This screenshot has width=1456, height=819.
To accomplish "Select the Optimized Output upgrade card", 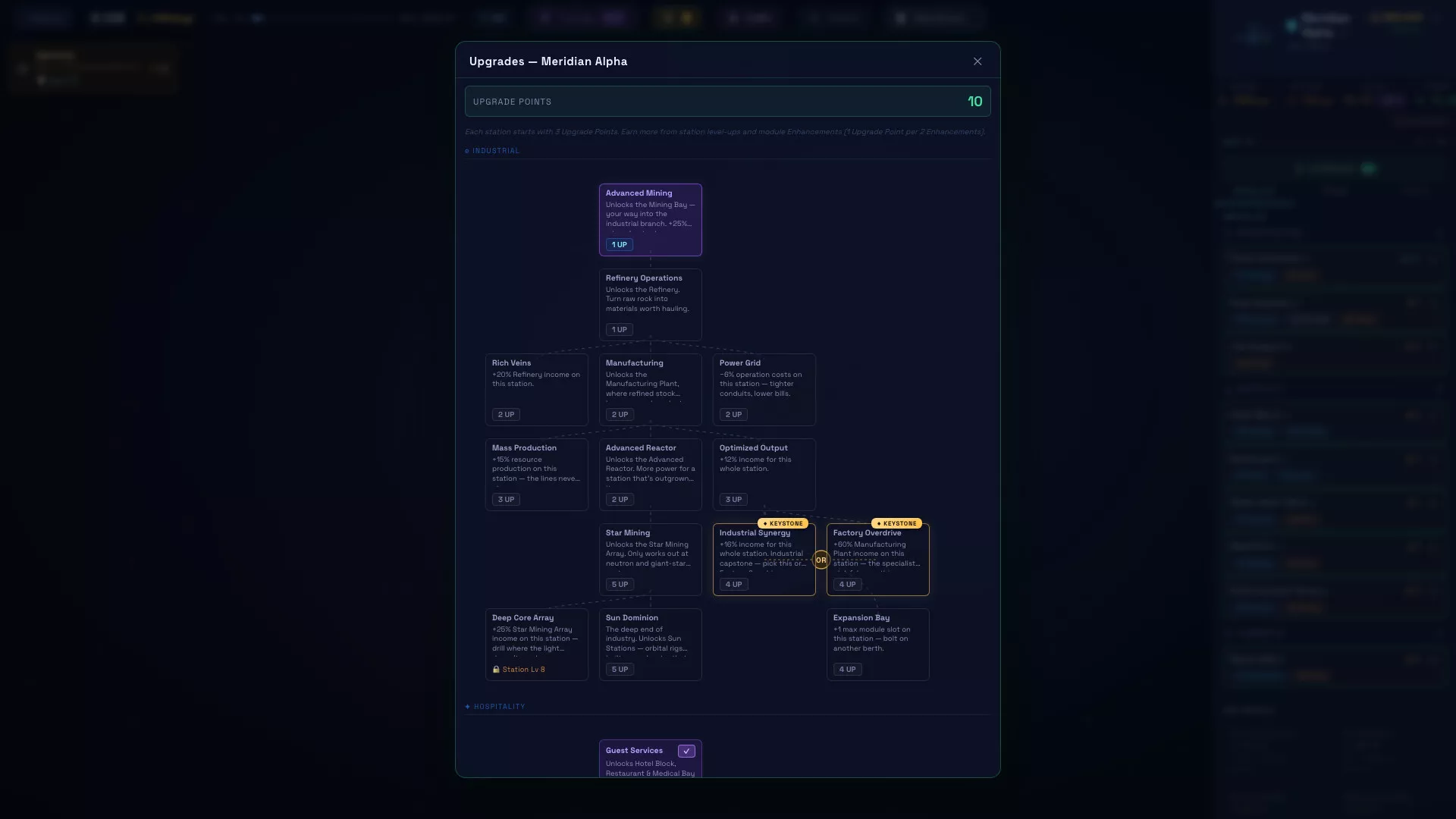I will [764, 475].
